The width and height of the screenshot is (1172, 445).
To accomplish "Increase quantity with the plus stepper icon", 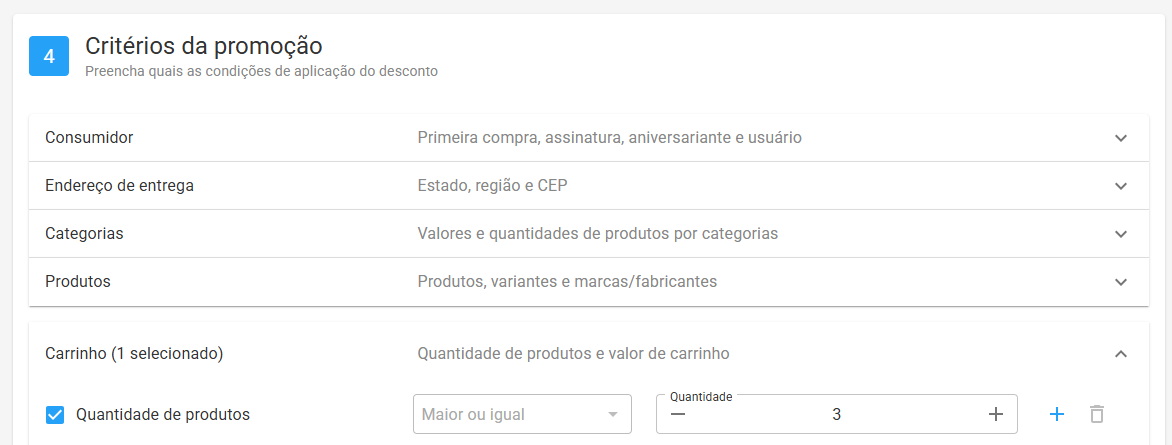I will point(996,414).
